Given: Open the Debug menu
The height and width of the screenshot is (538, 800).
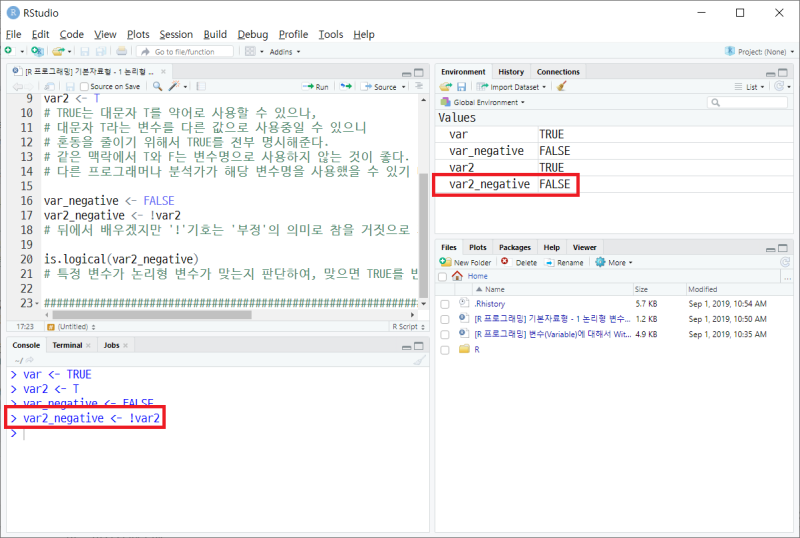Looking at the screenshot, I should tap(253, 34).
